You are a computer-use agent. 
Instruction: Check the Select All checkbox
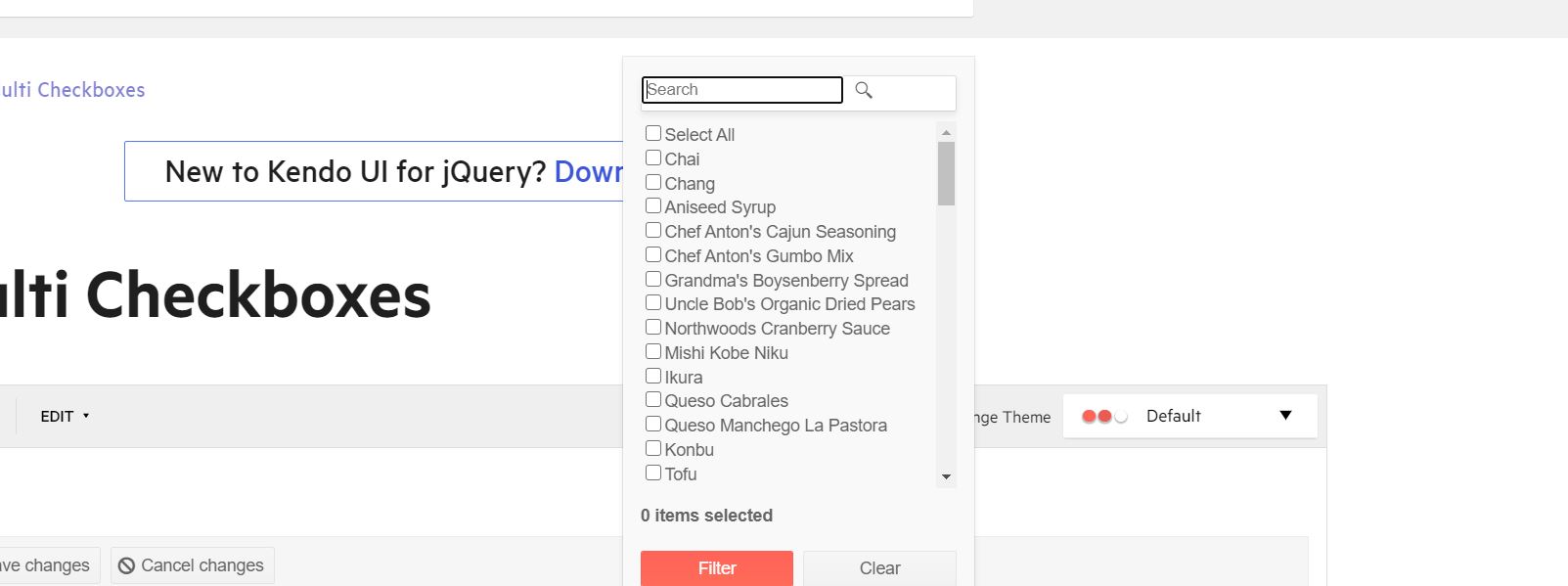click(x=653, y=134)
